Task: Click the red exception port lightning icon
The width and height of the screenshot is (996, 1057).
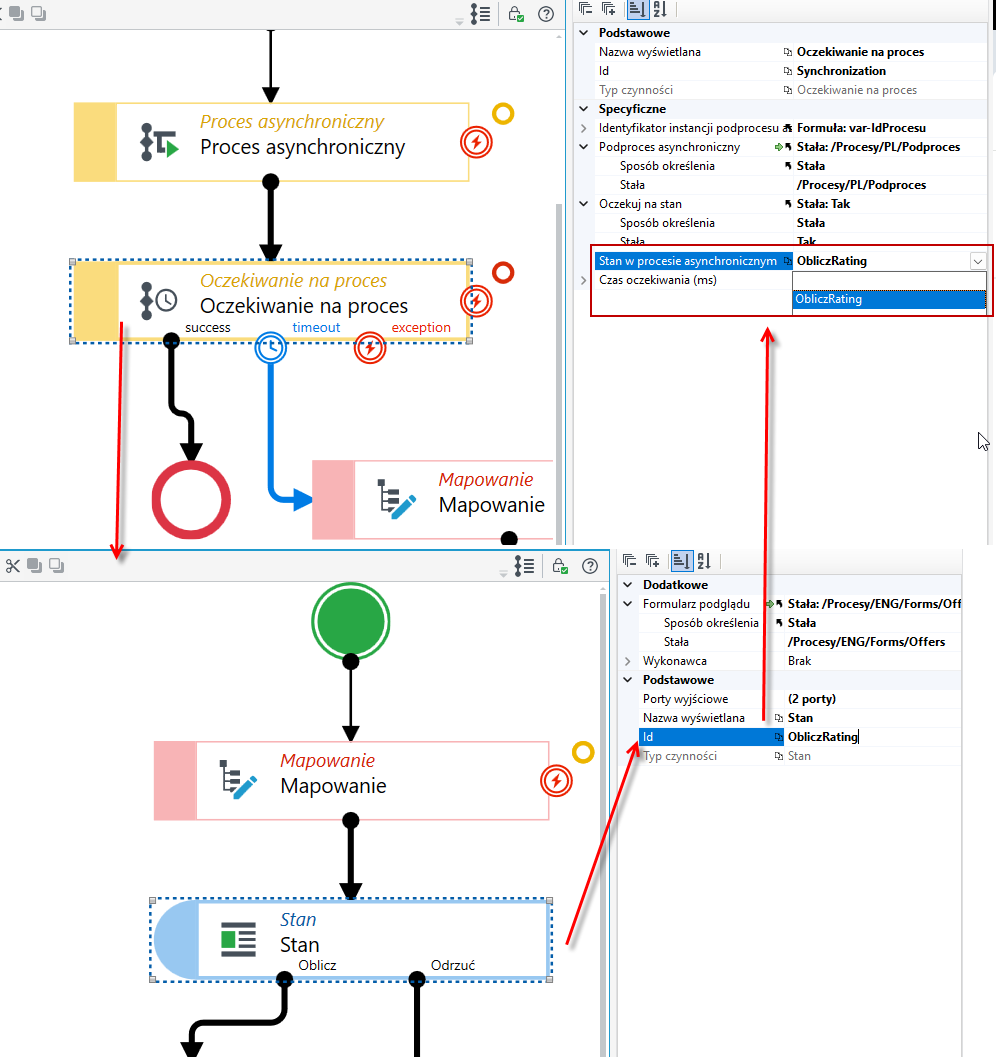Action: [370, 348]
